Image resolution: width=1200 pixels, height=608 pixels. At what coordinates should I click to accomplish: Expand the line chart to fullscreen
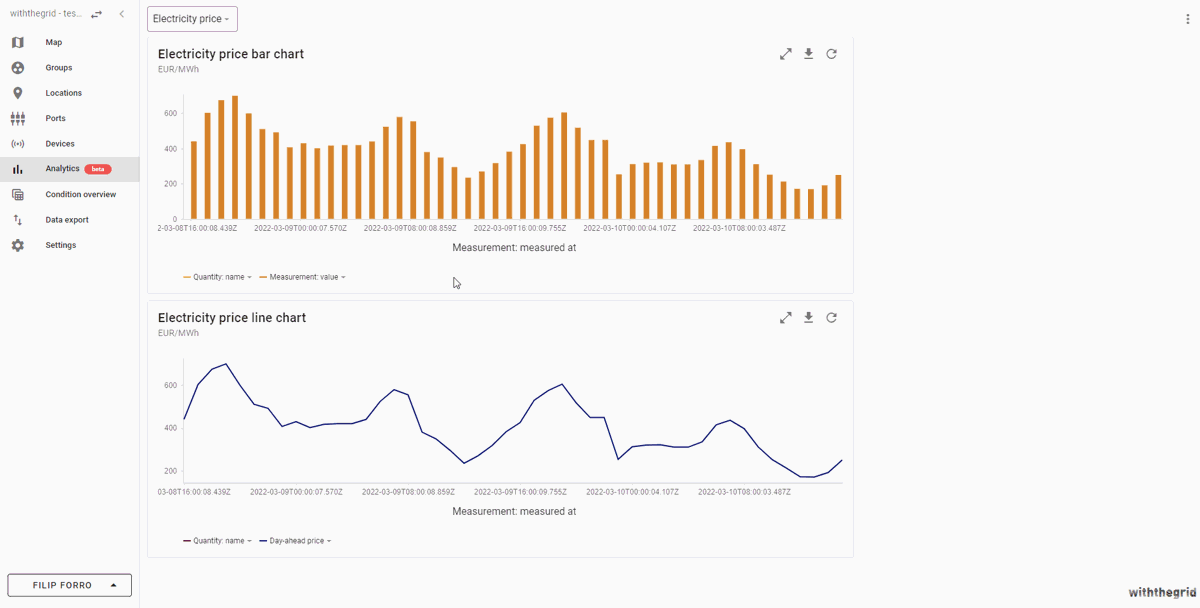click(785, 318)
